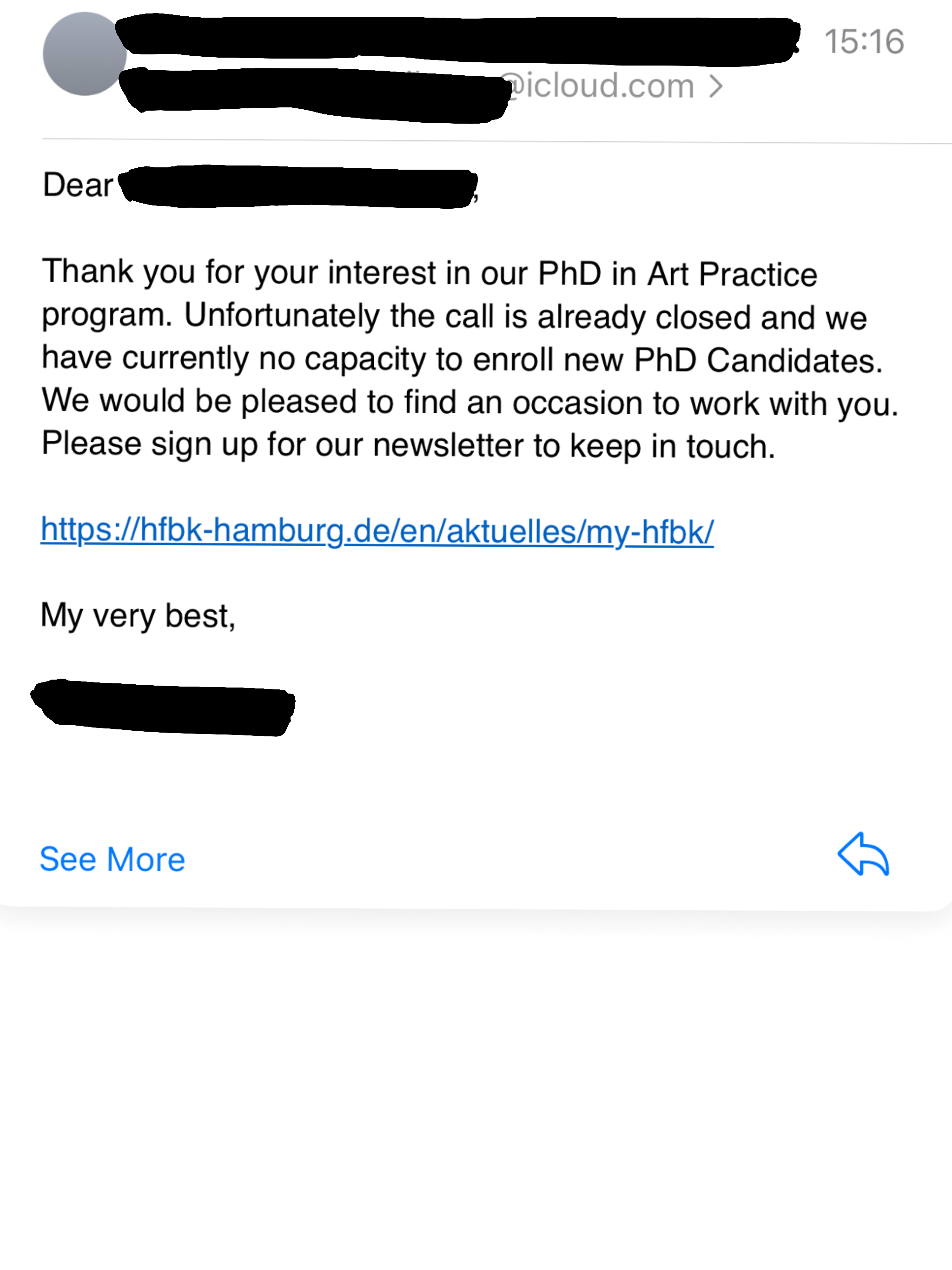
Task: Open the hfbk-hamburg.de my-hfbk link
Action: pos(377,530)
